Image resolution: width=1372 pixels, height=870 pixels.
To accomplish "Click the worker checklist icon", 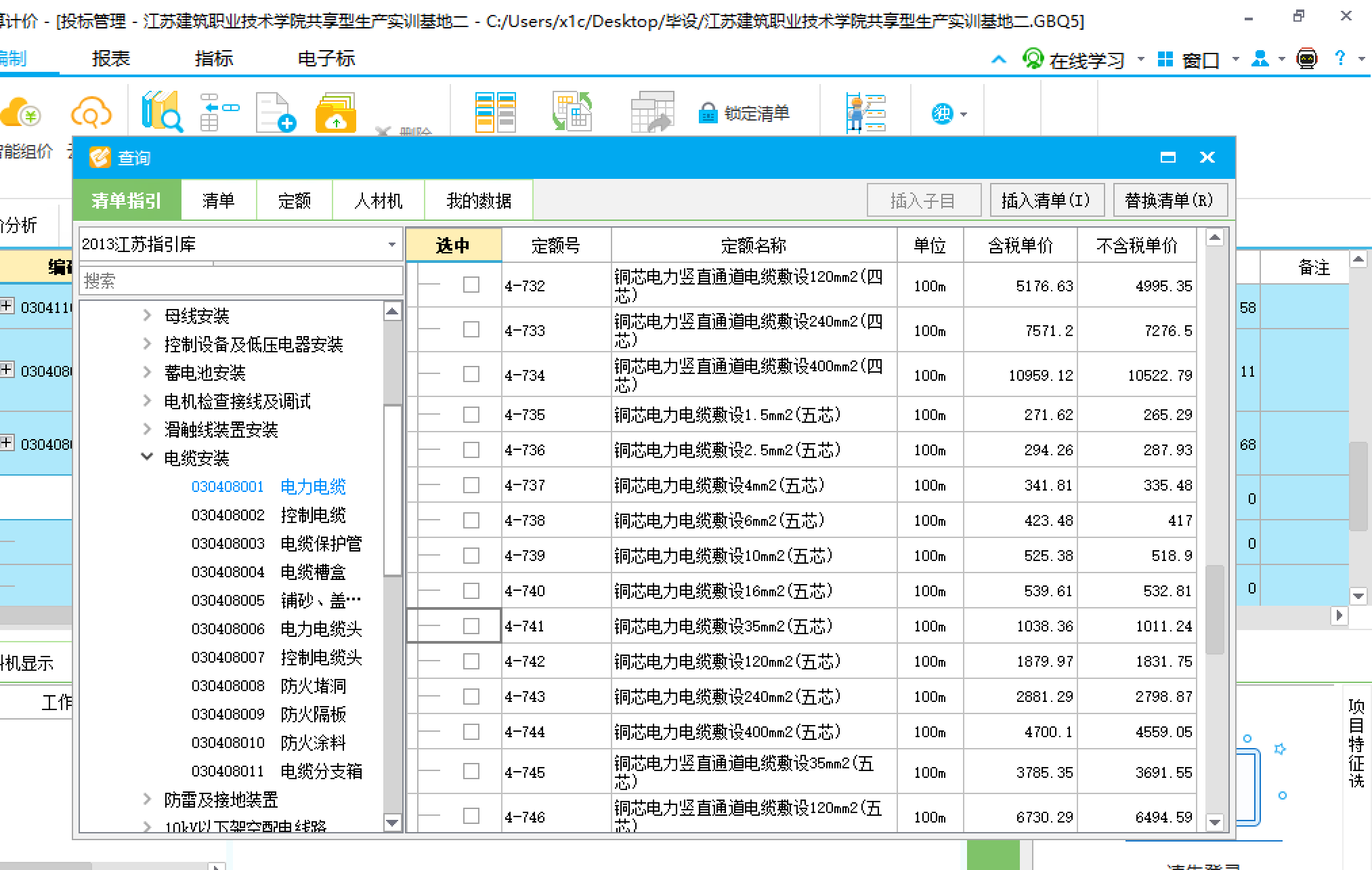I will [865, 112].
